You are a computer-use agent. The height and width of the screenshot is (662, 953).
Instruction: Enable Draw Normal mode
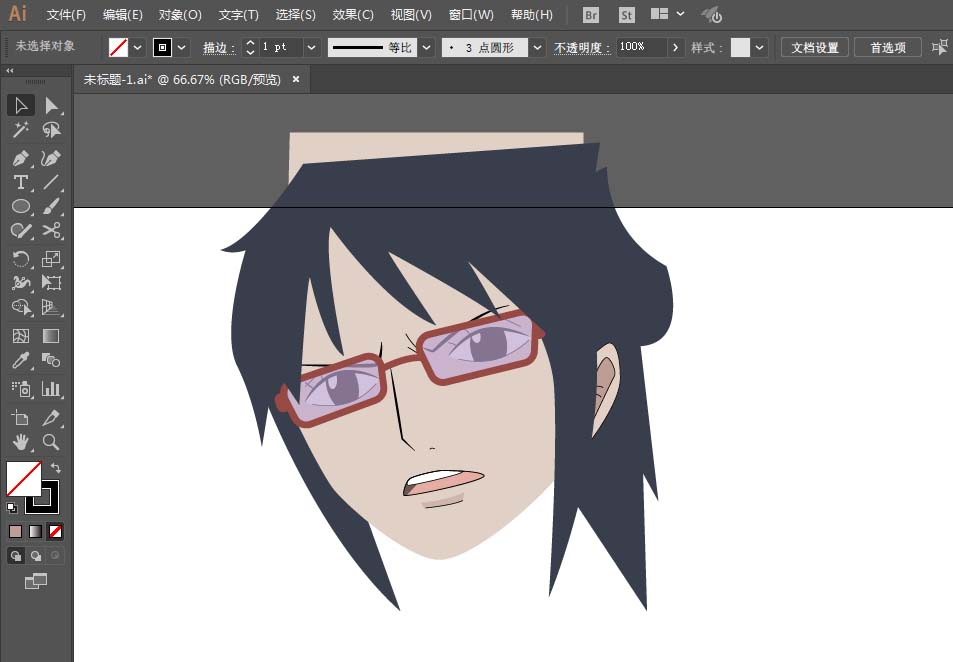16,556
